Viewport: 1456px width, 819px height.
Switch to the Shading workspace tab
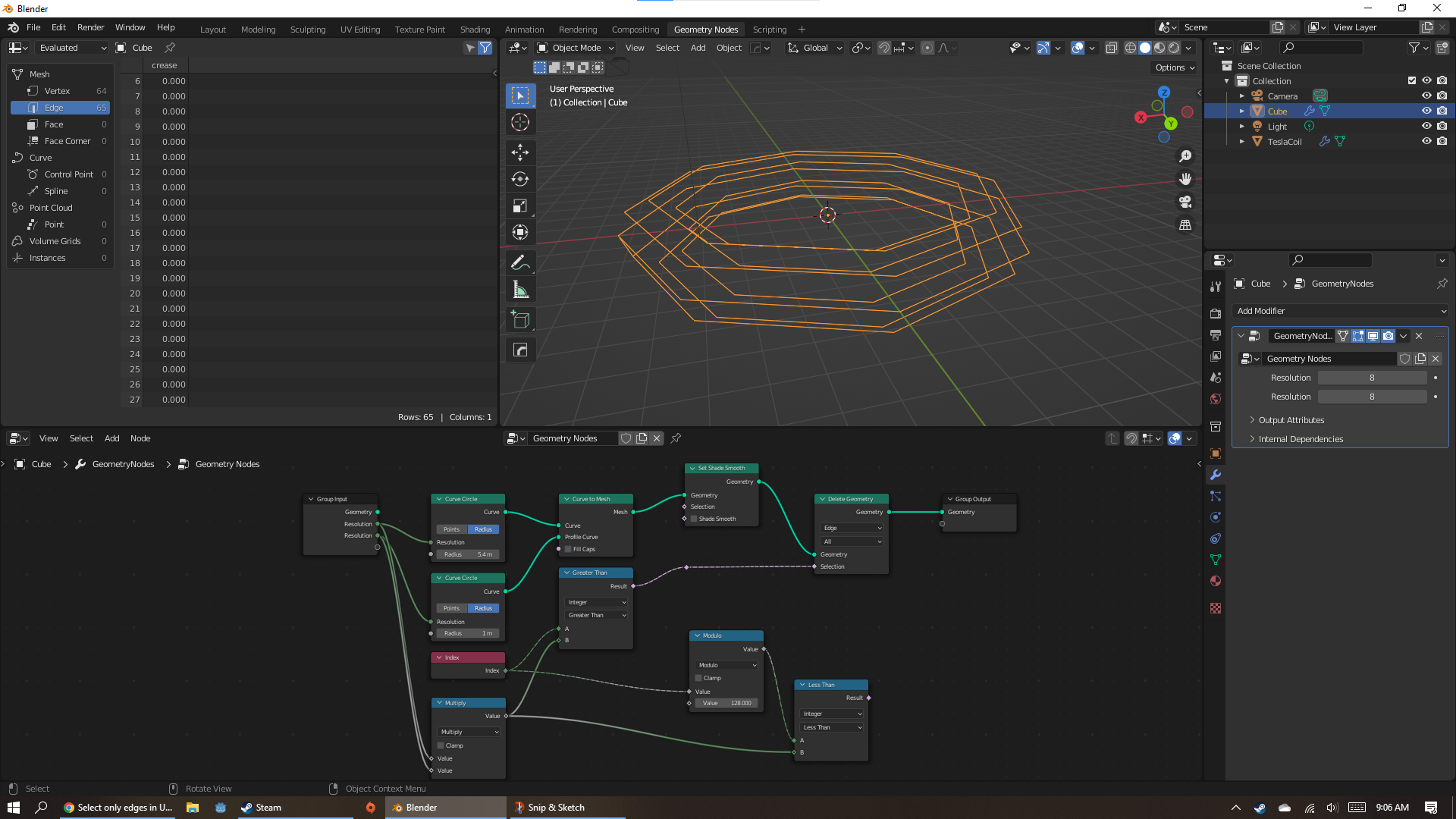[x=475, y=30]
